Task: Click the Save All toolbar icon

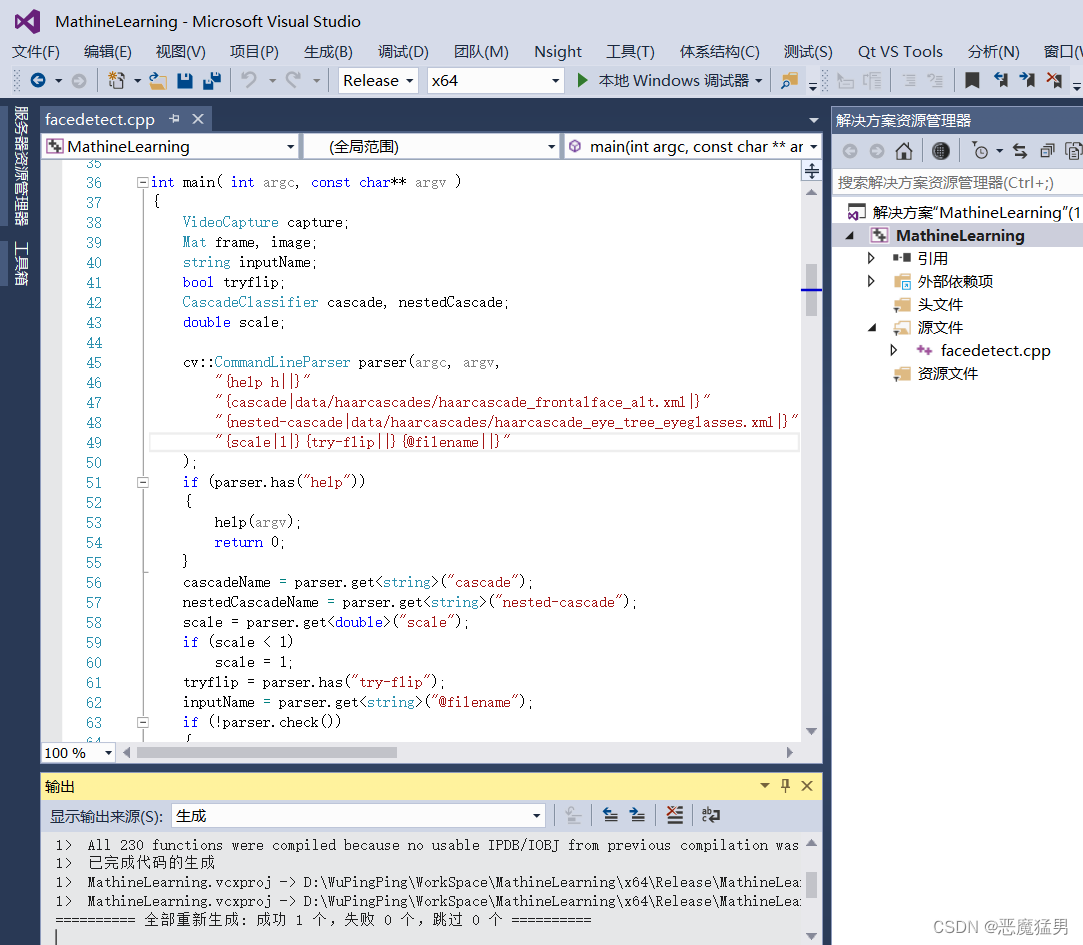Action: pyautogui.click(x=211, y=81)
